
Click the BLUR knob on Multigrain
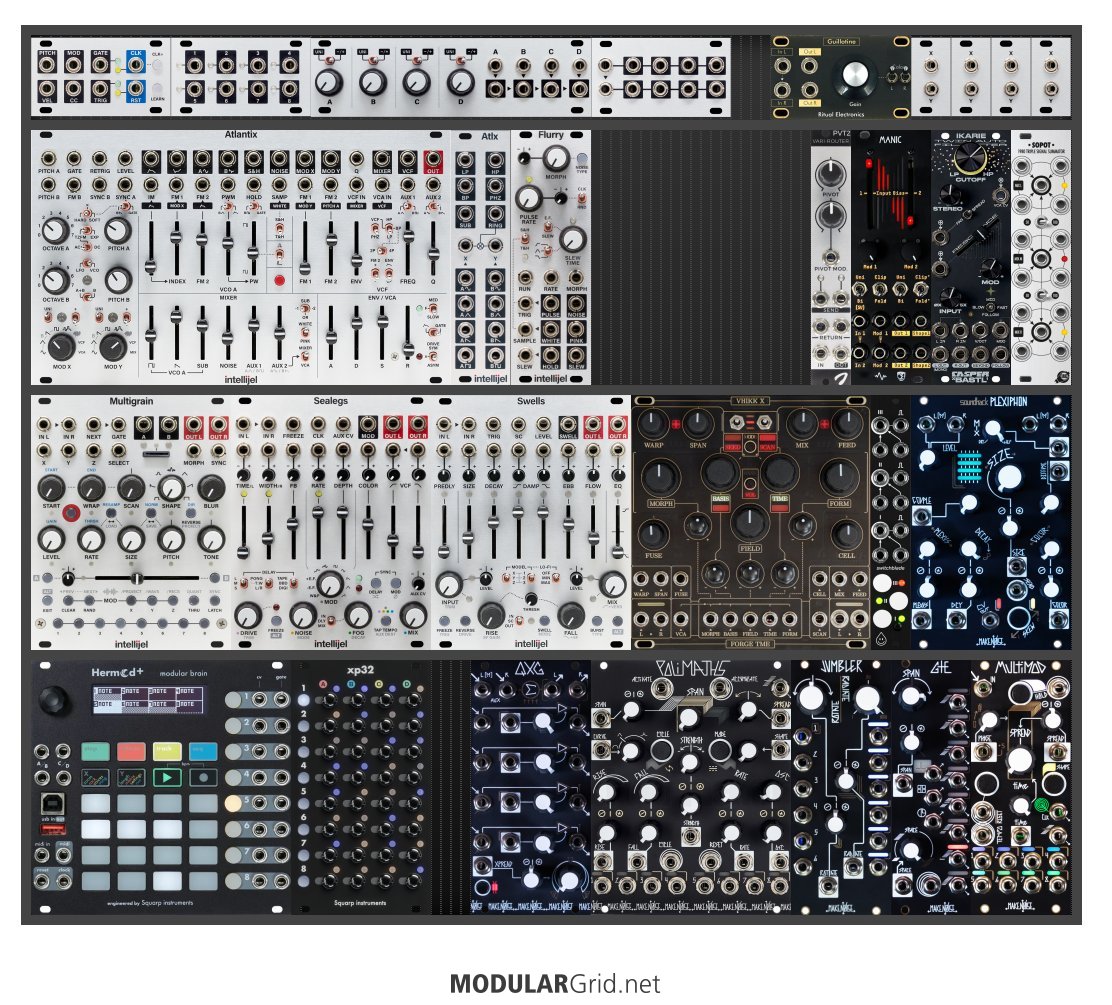click(x=211, y=488)
